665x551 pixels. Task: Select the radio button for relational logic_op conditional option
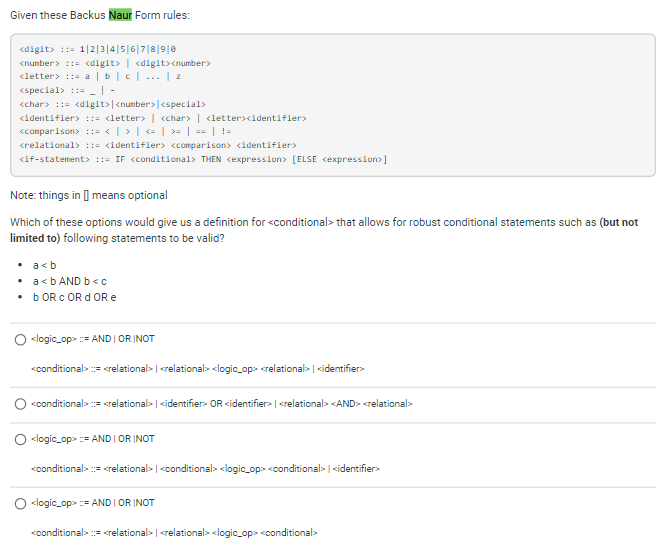coord(20,504)
